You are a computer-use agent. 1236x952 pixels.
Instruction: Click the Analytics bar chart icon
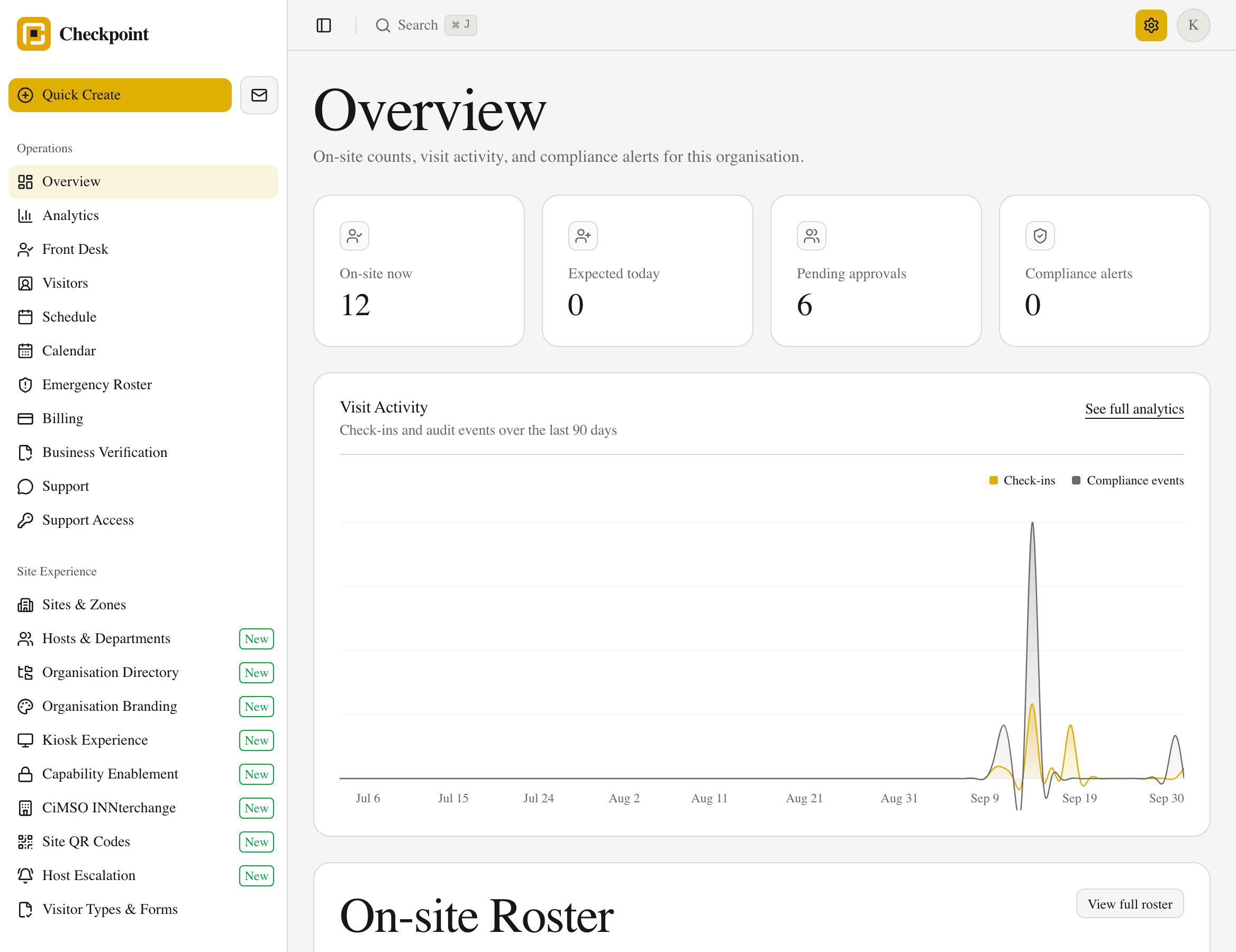(25, 215)
